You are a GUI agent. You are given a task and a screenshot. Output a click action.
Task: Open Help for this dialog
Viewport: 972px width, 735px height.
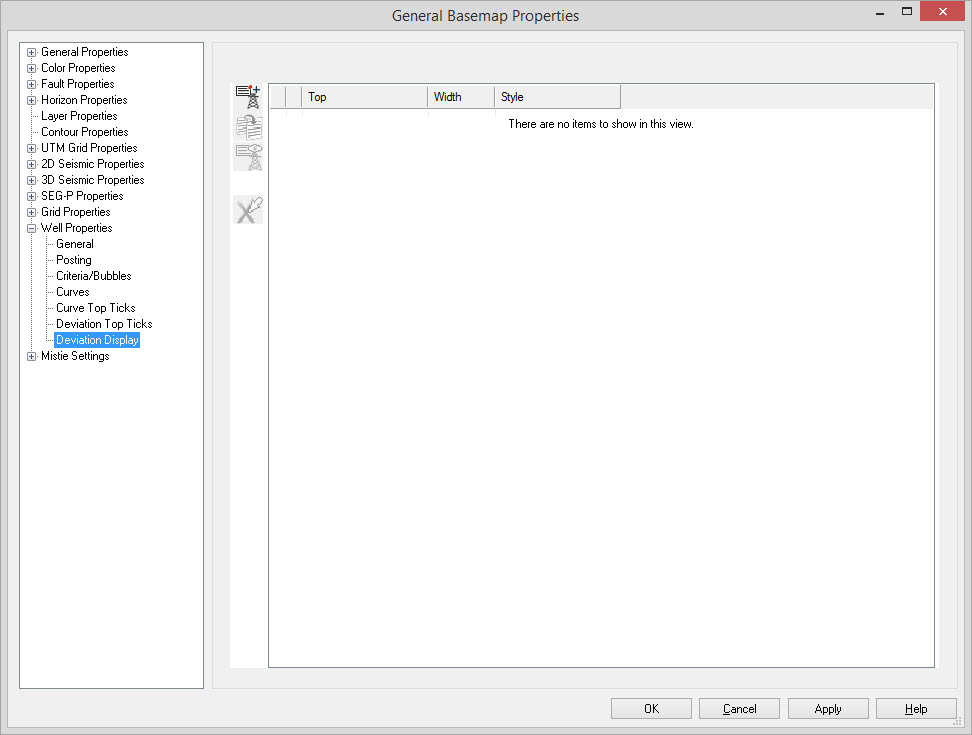[x=916, y=709]
